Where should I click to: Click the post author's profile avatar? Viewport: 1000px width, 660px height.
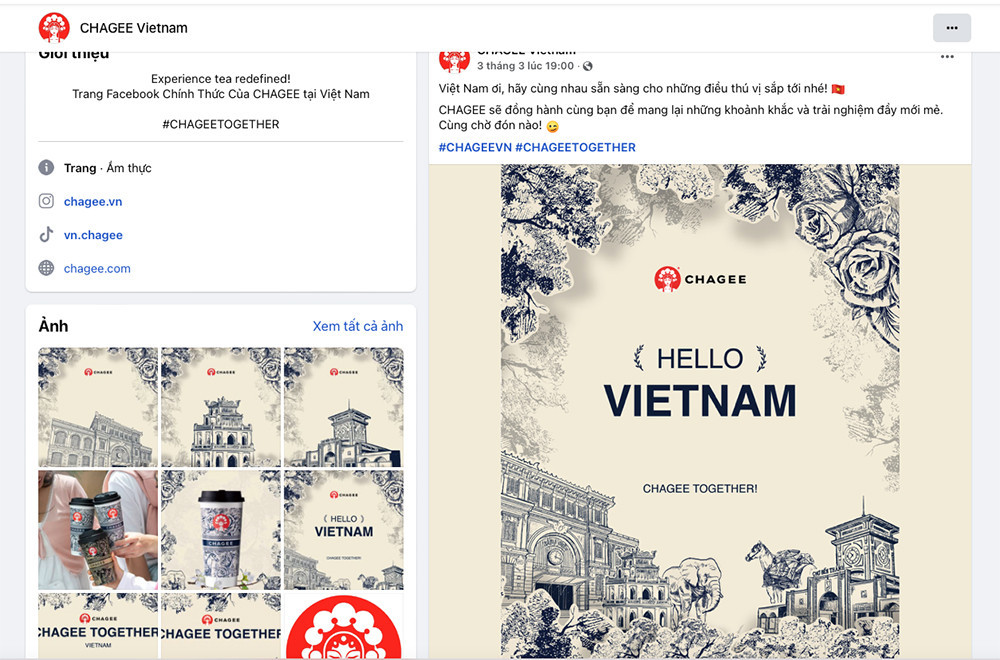(454, 60)
